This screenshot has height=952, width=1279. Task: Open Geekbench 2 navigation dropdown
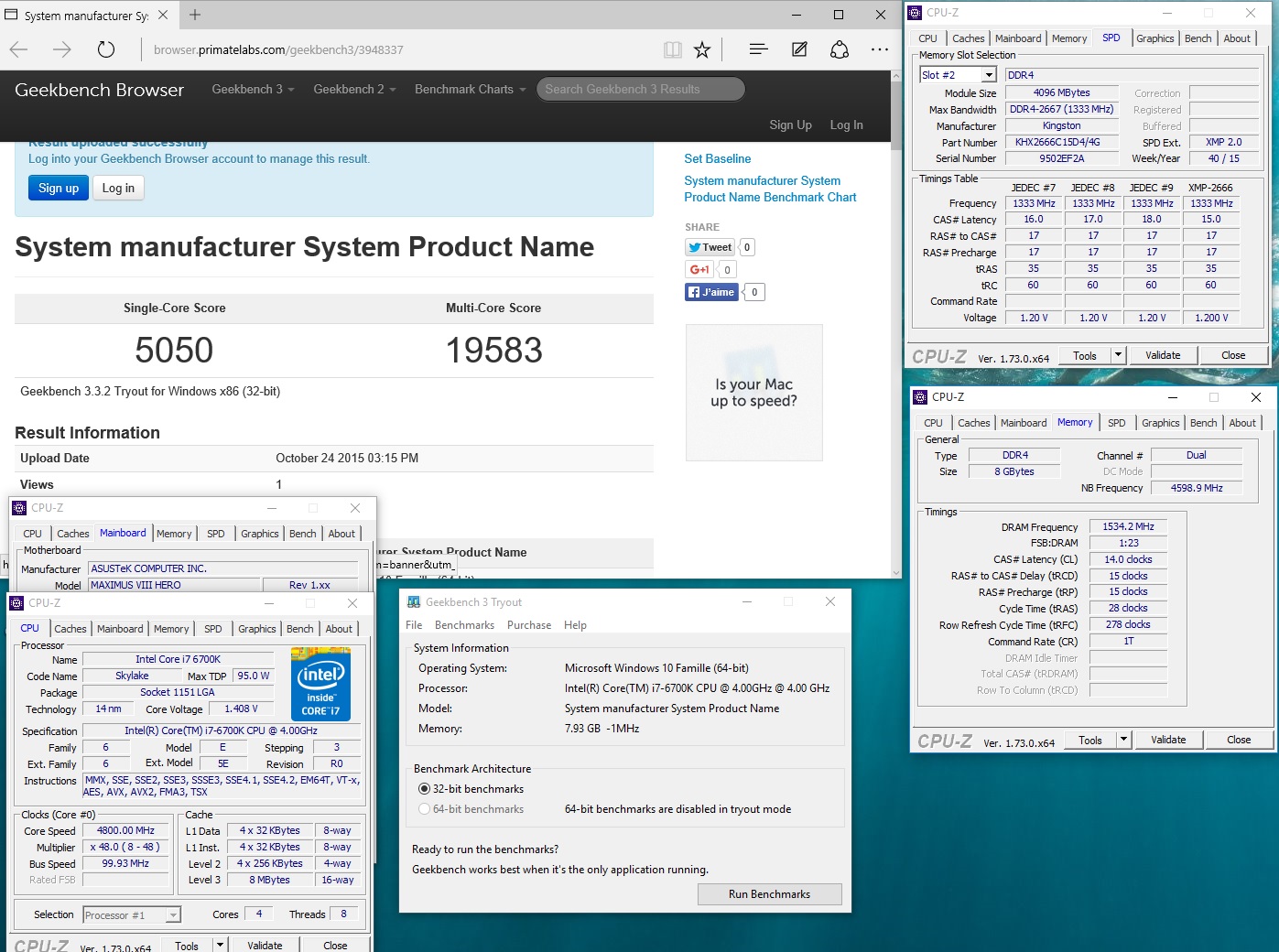click(x=355, y=89)
